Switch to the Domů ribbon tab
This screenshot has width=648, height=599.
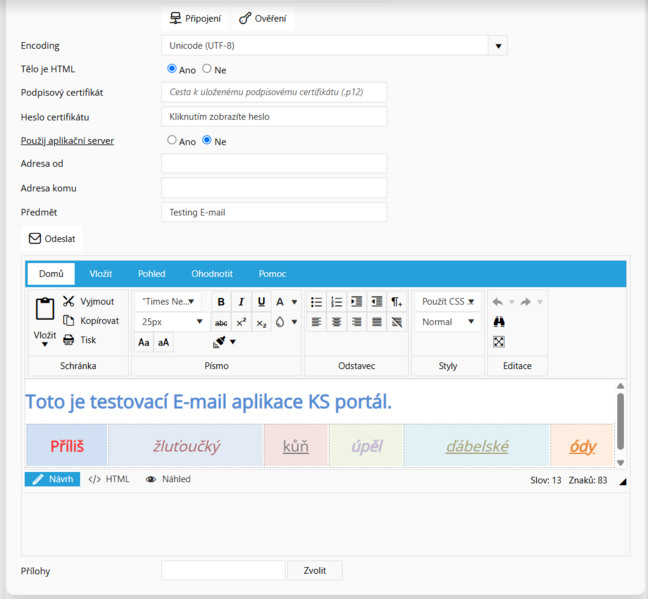click(x=51, y=274)
